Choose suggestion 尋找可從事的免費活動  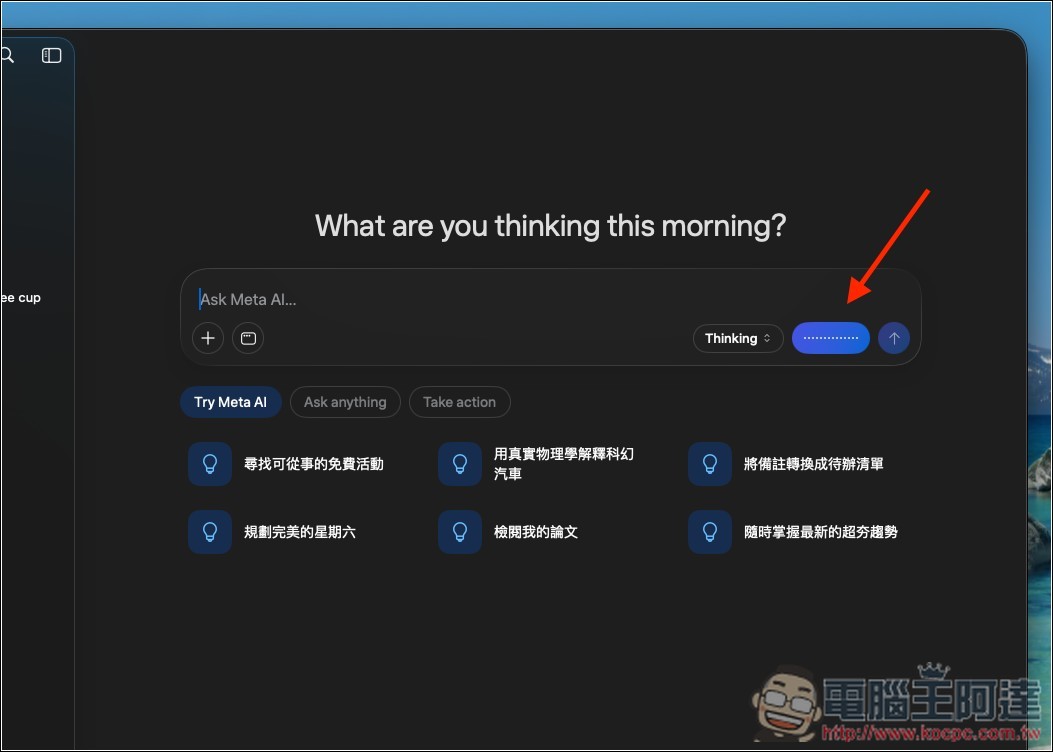click(x=286, y=464)
